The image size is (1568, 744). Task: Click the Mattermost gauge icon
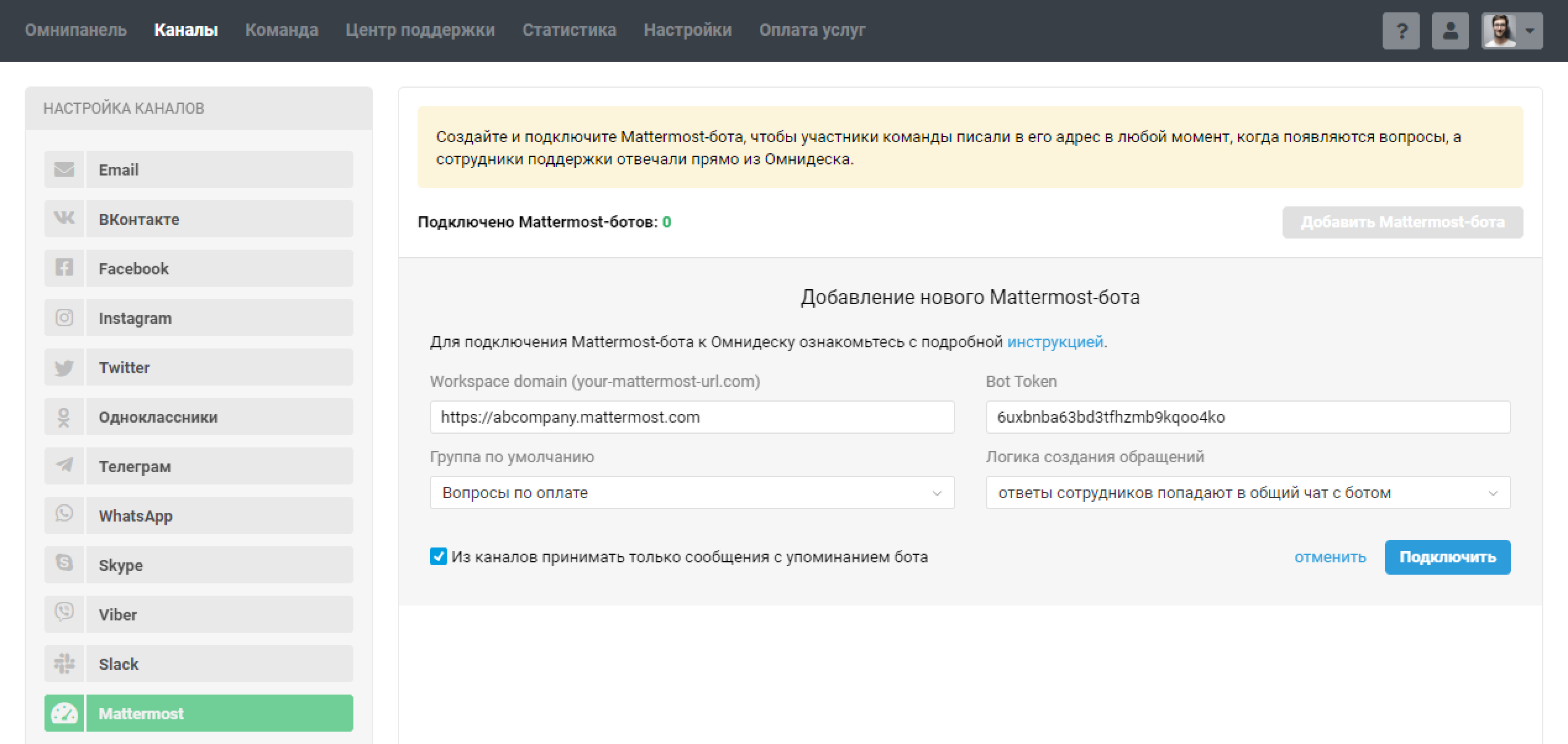[x=64, y=713]
